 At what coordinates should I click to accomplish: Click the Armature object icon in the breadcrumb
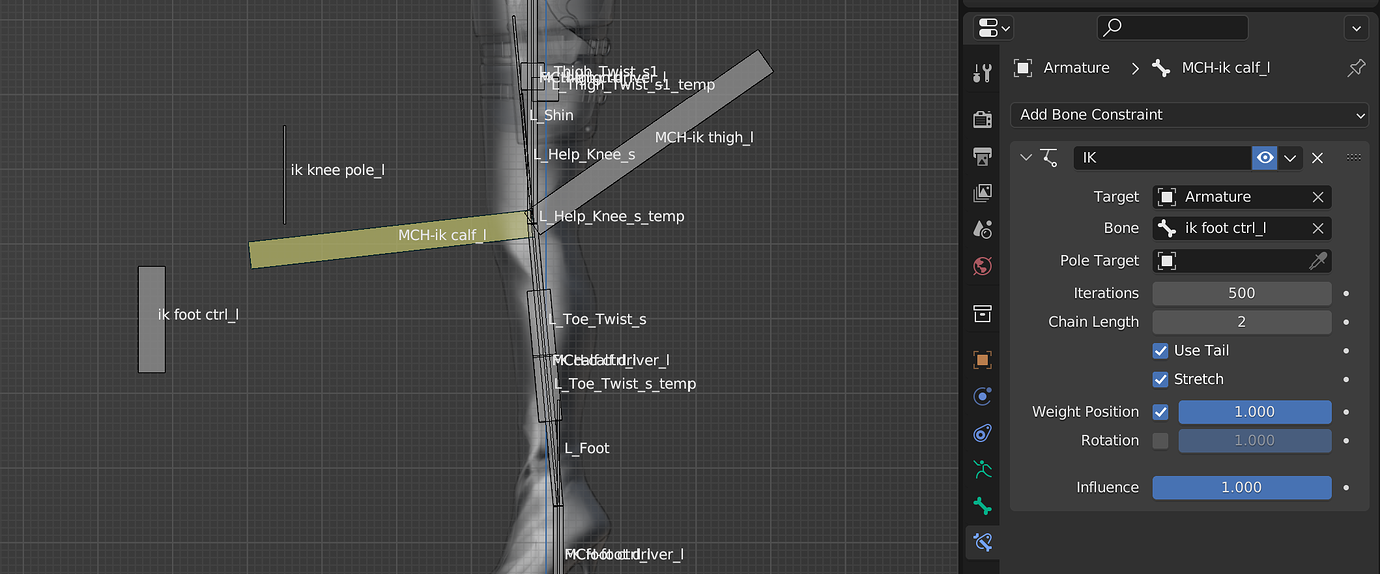pyautogui.click(x=1022, y=68)
